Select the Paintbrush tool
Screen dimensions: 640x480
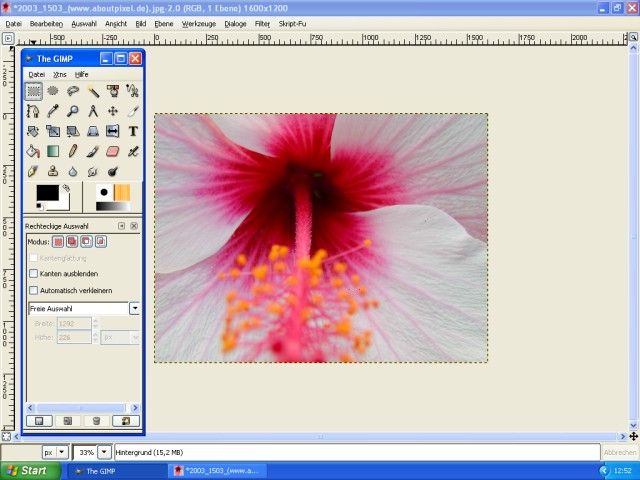(93, 151)
